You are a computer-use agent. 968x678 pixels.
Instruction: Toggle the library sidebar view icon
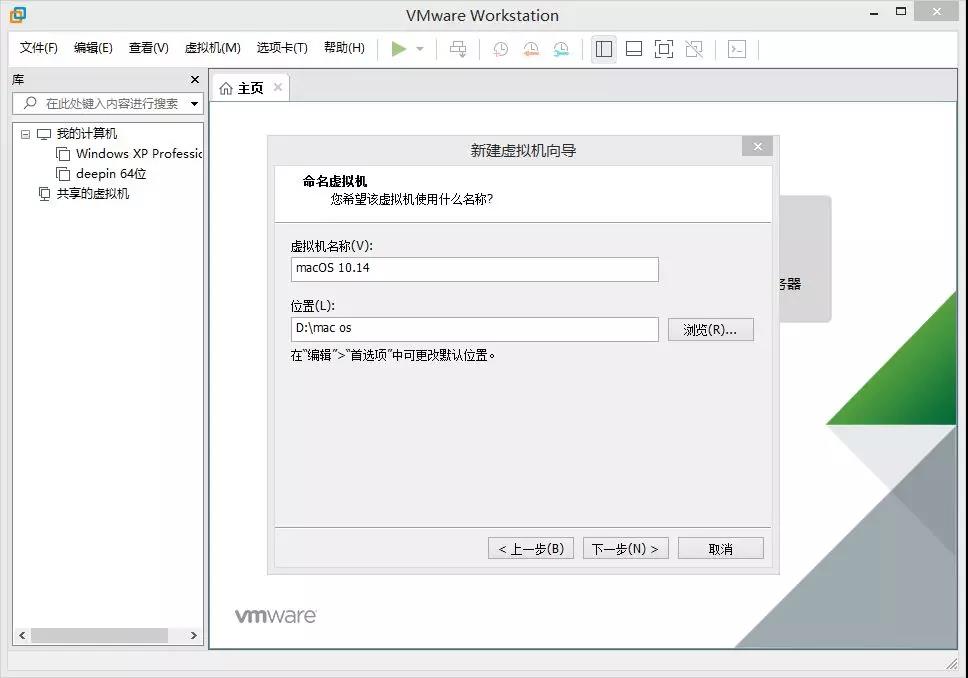(604, 49)
